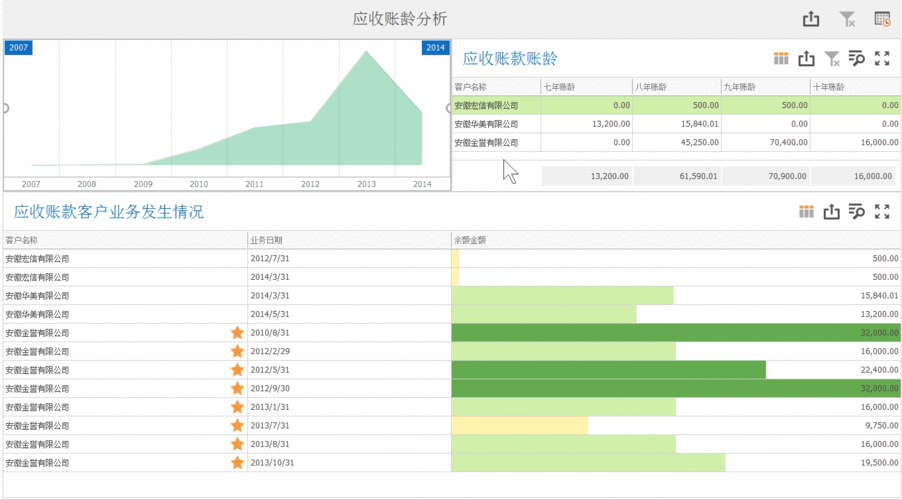Maximize the 应收账款客户业务发生情况 panel
The height and width of the screenshot is (500, 902).
point(882,211)
